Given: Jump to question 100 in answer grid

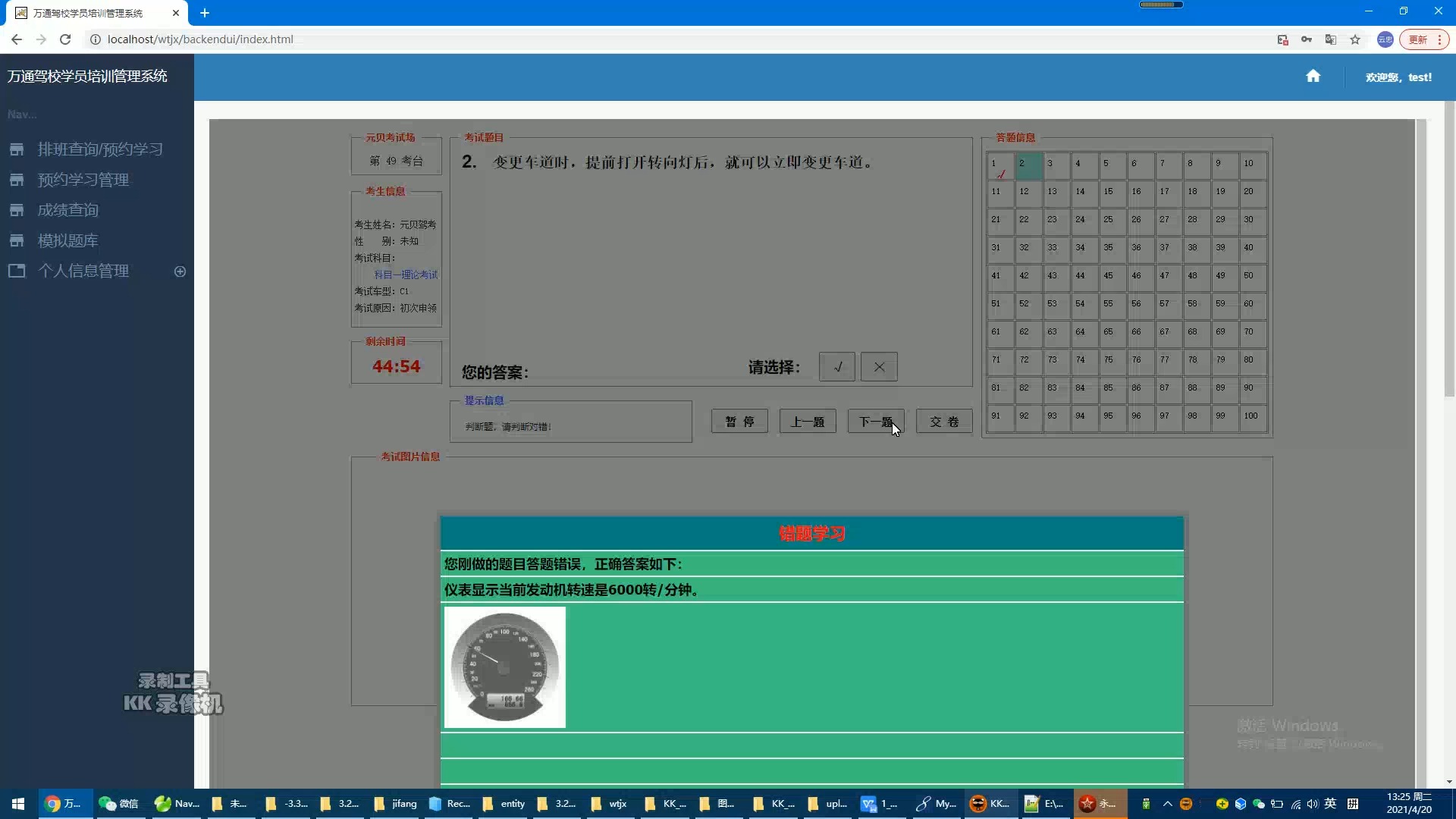Looking at the screenshot, I should point(1253,419).
